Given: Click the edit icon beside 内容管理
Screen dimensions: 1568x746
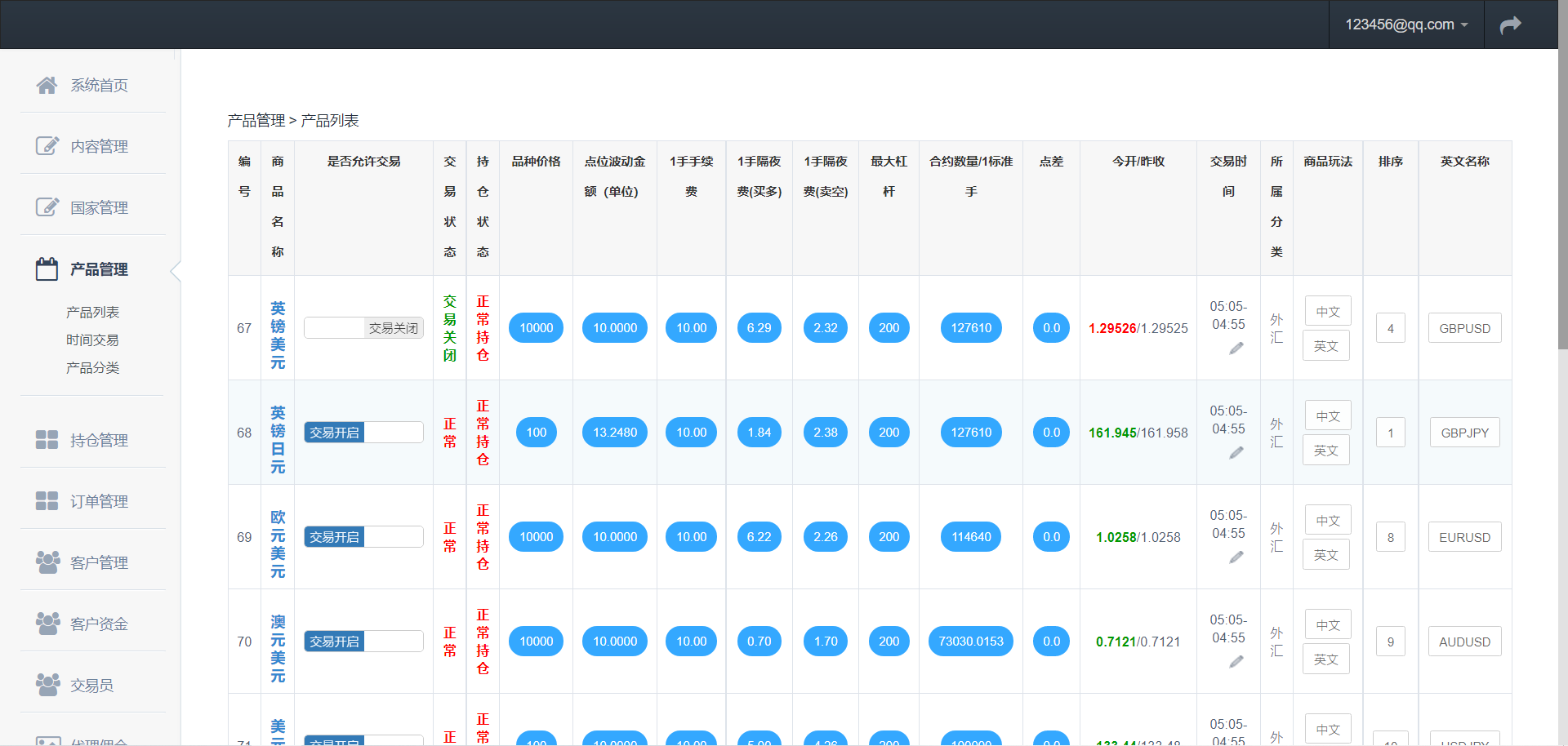Looking at the screenshot, I should 47,146.
